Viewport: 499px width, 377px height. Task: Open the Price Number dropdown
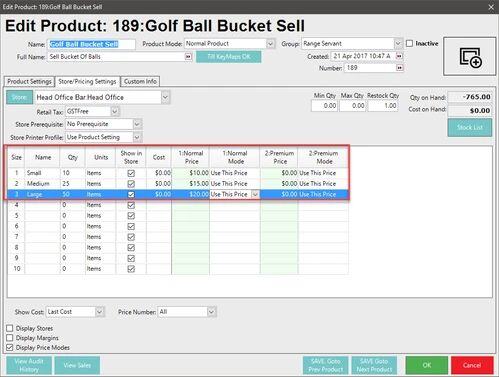tap(211, 312)
